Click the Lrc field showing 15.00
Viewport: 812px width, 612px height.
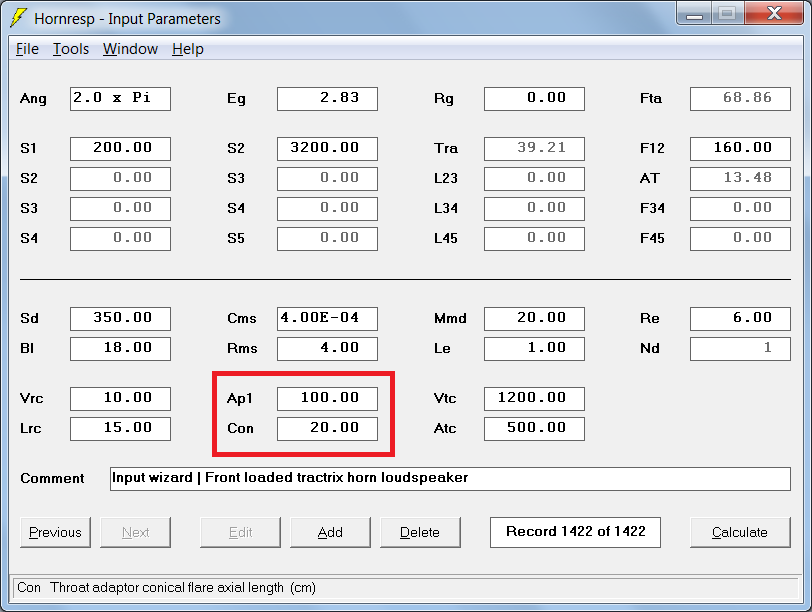click(120, 429)
